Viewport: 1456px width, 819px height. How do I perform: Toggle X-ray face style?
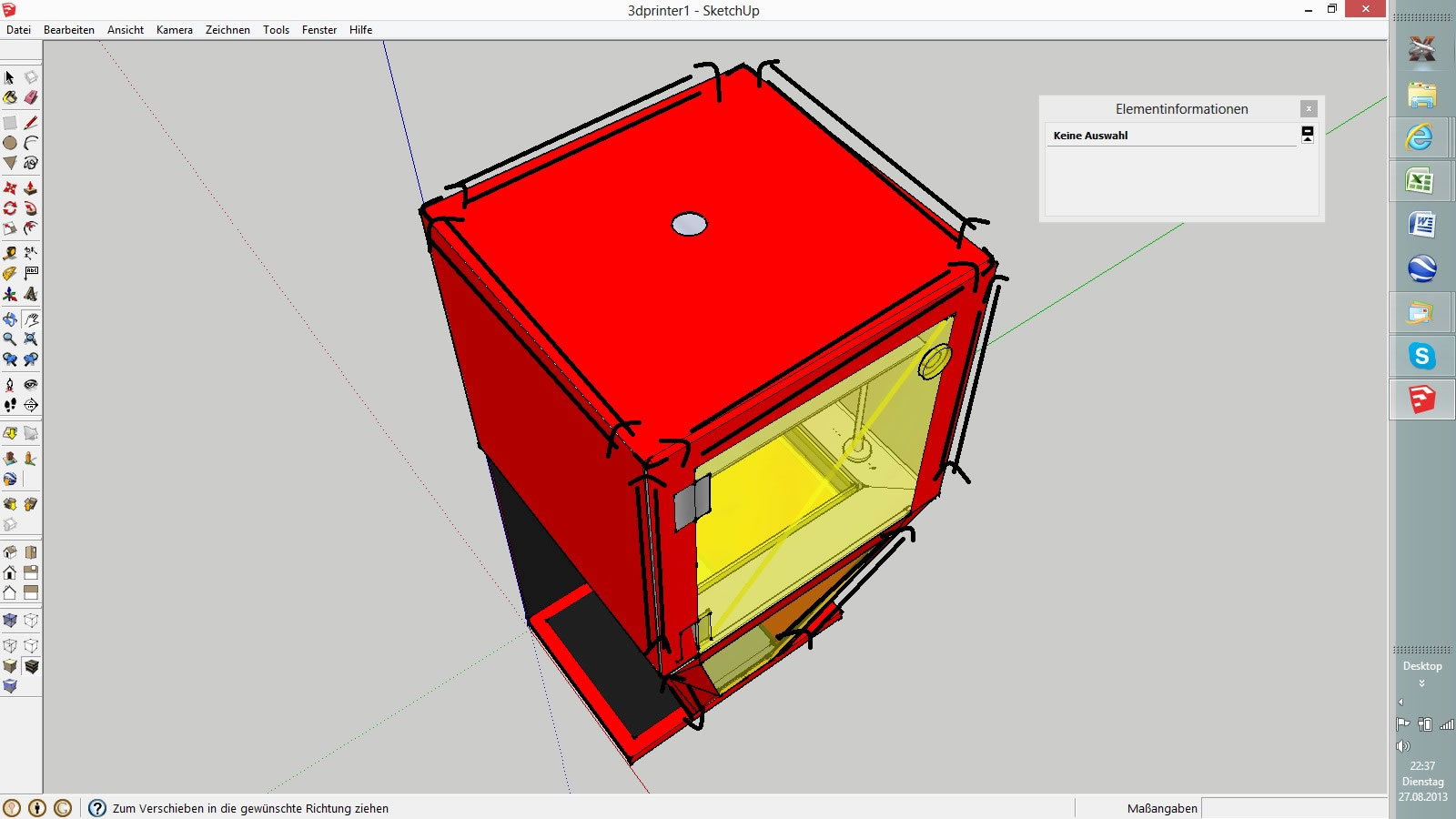click(10, 621)
